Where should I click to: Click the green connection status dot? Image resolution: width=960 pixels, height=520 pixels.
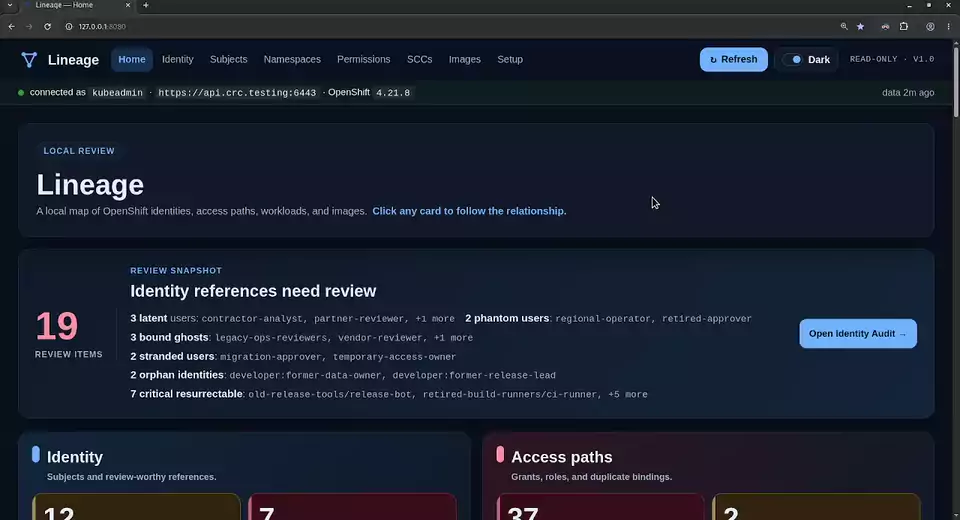[x=21, y=92]
